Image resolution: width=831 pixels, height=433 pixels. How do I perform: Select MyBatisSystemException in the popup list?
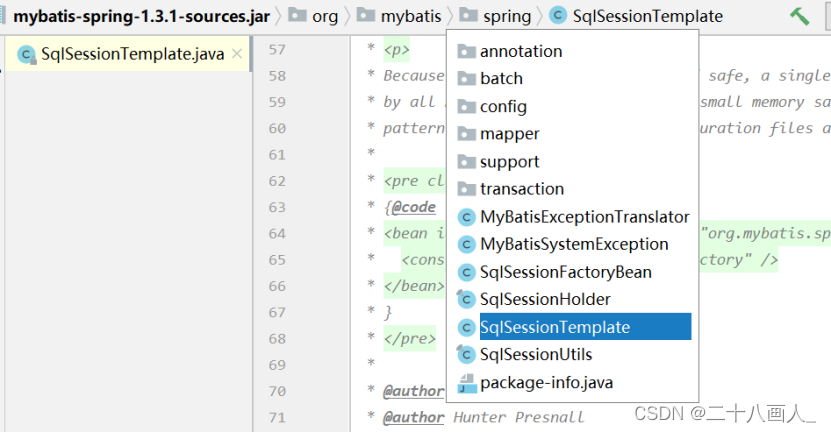click(574, 244)
